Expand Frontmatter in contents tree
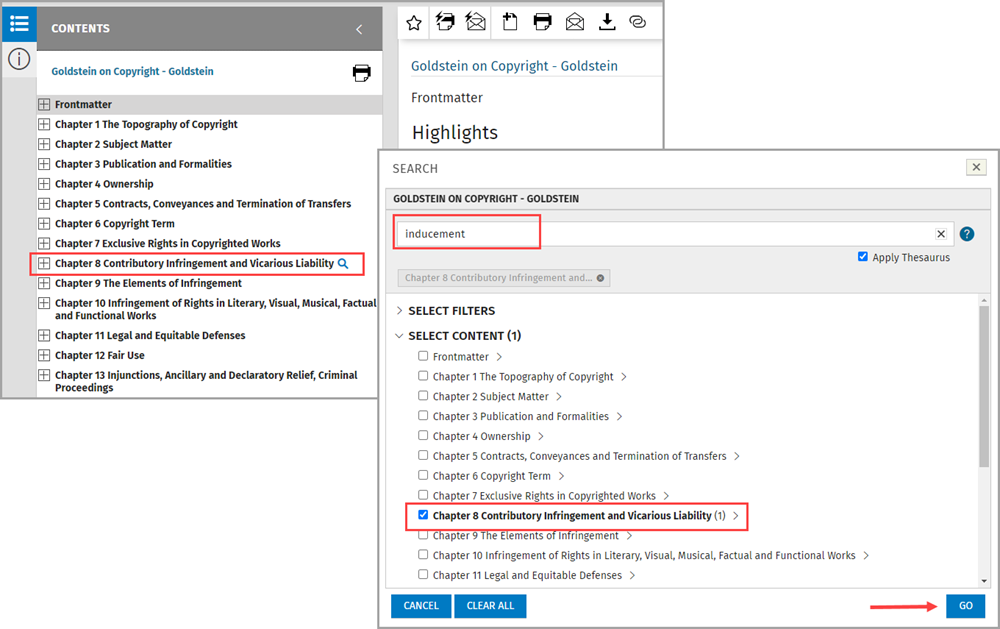The height and width of the screenshot is (629, 1000). [x=44, y=104]
